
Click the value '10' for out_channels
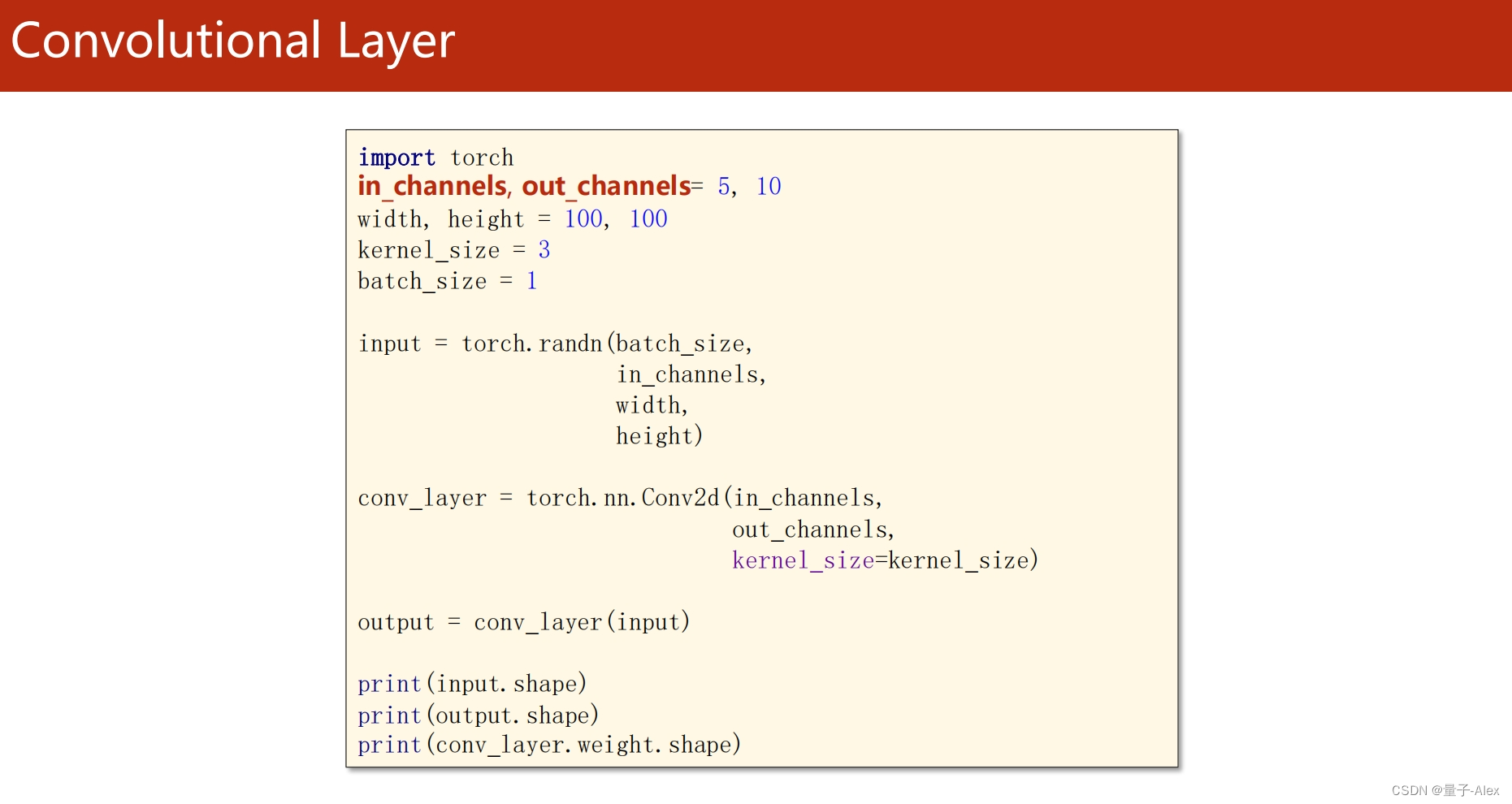[x=769, y=187]
